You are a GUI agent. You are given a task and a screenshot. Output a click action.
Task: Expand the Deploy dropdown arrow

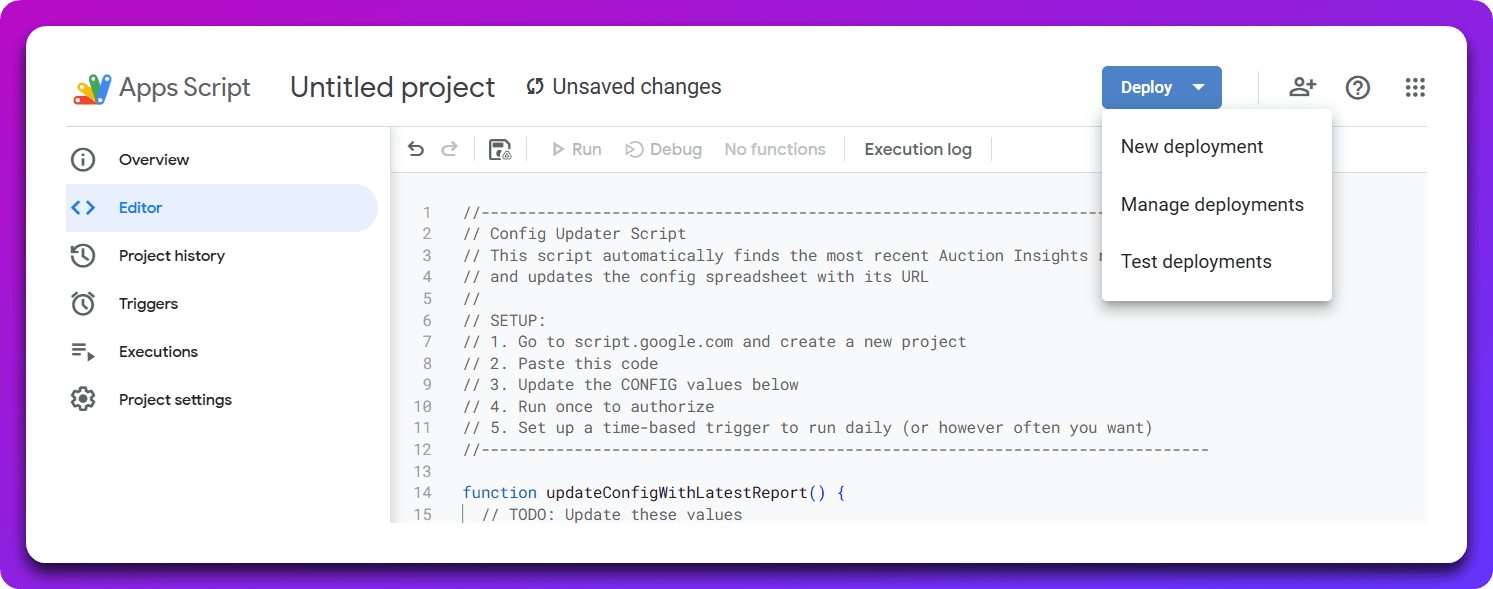coord(1199,88)
